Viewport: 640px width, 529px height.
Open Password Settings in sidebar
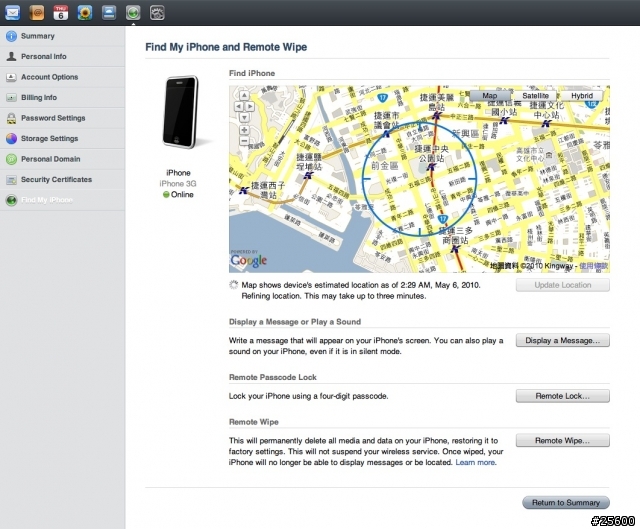tap(62, 118)
